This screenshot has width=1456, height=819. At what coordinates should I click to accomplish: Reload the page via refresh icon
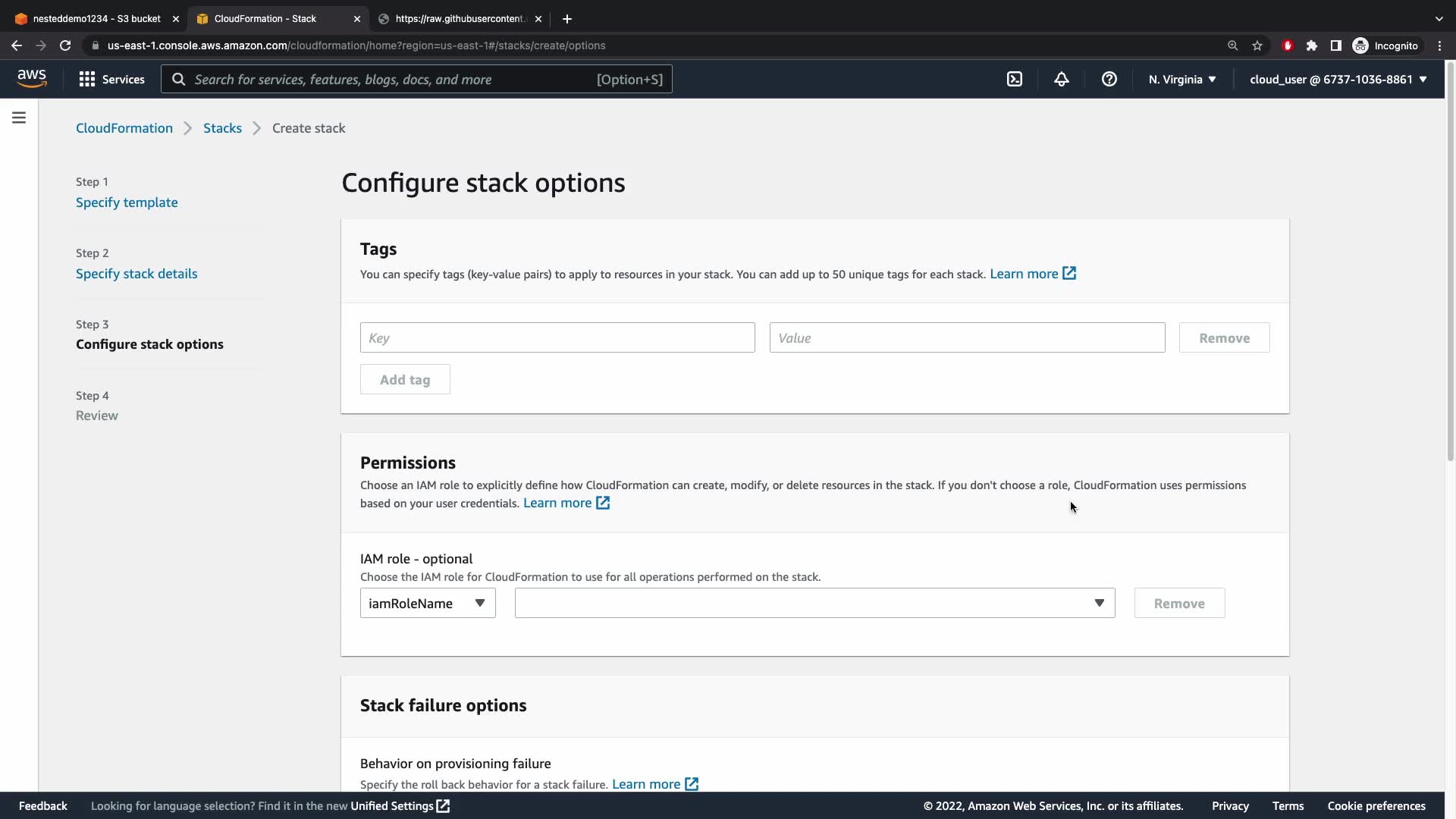pos(65,45)
